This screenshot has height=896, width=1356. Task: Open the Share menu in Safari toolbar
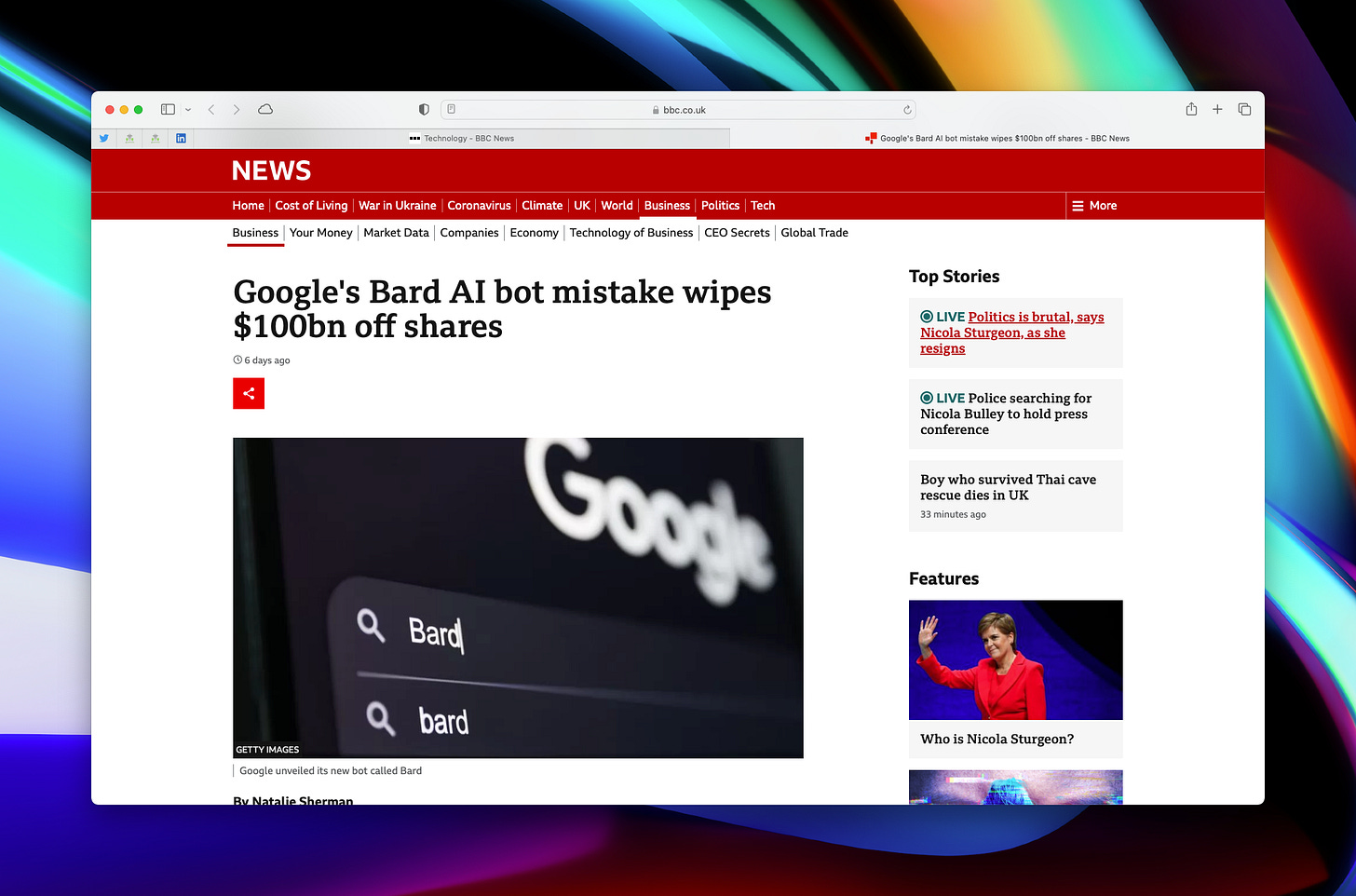[1191, 109]
